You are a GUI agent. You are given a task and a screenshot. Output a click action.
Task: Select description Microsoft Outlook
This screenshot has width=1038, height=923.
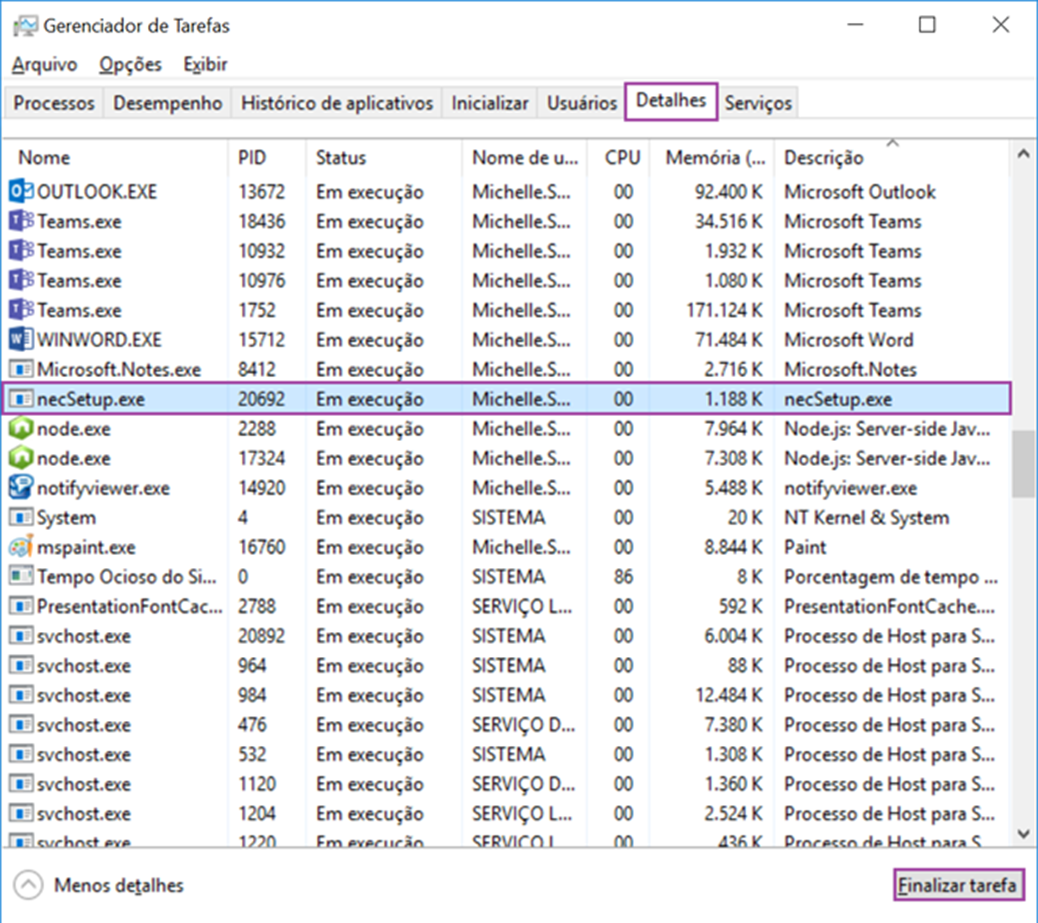pyautogui.click(x=860, y=191)
